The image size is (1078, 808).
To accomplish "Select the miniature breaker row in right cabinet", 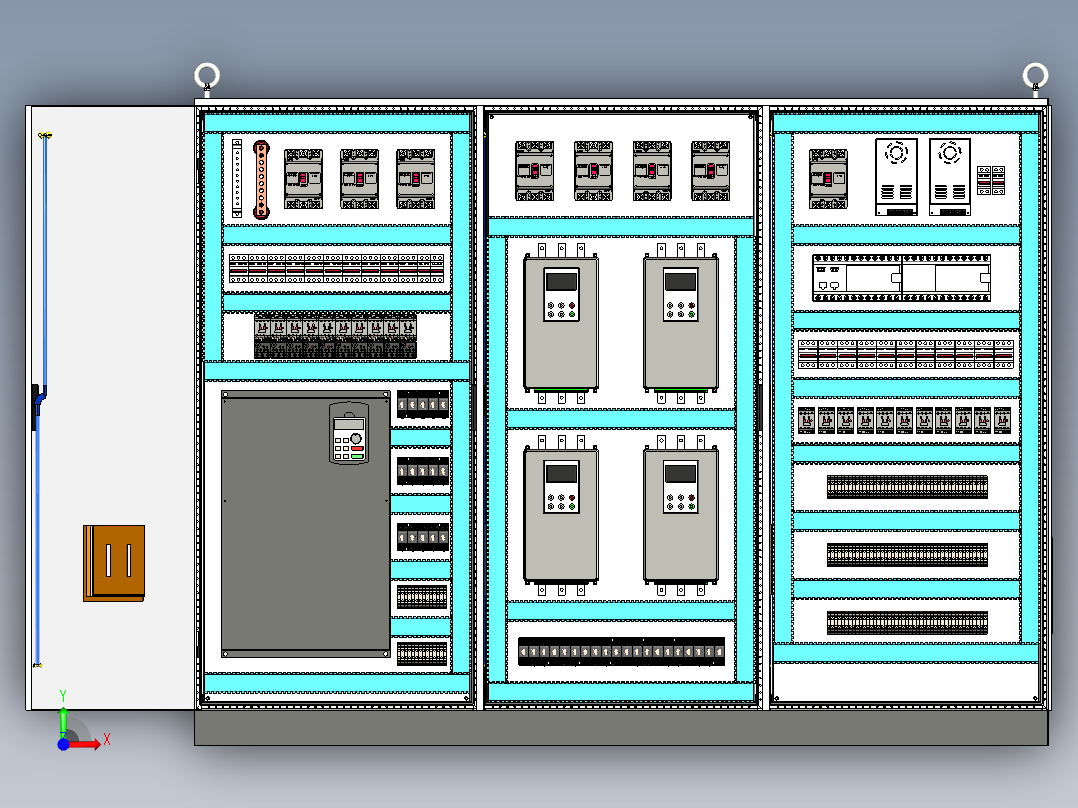I will pyautogui.click(x=906, y=354).
